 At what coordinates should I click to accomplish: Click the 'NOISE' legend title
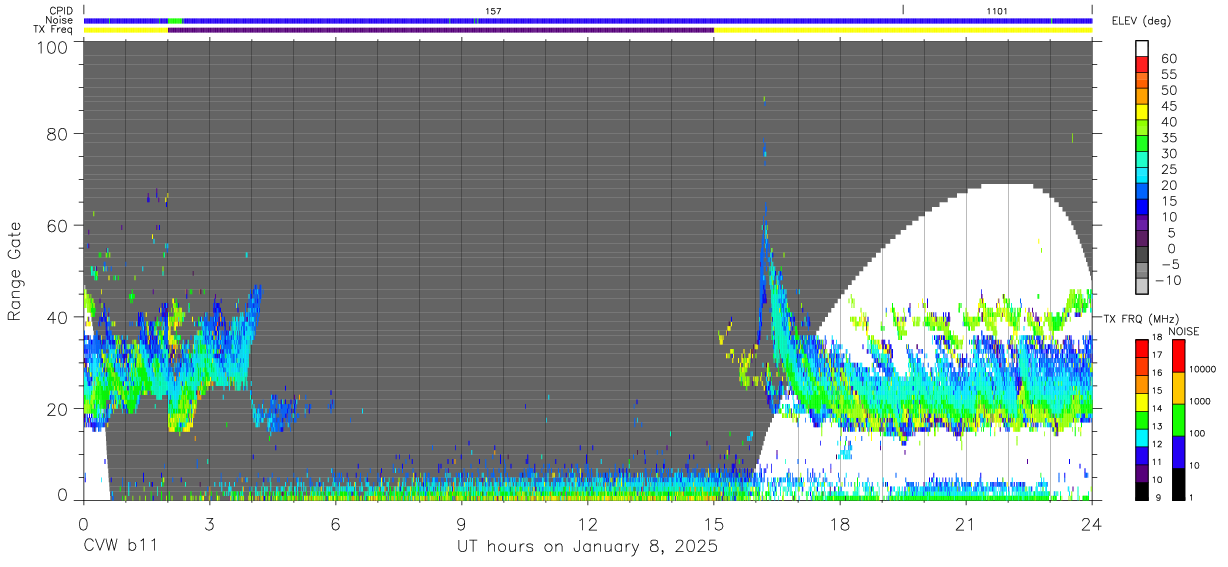(x=1184, y=331)
